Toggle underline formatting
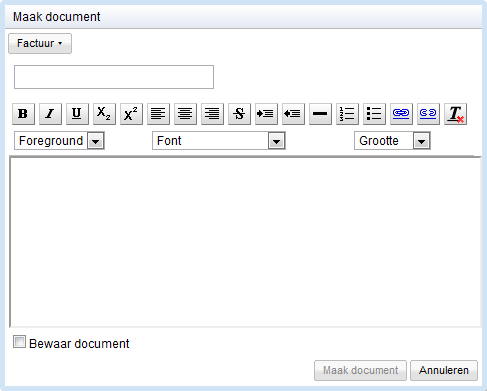Image resolution: width=487 pixels, height=391 pixels. point(77,114)
